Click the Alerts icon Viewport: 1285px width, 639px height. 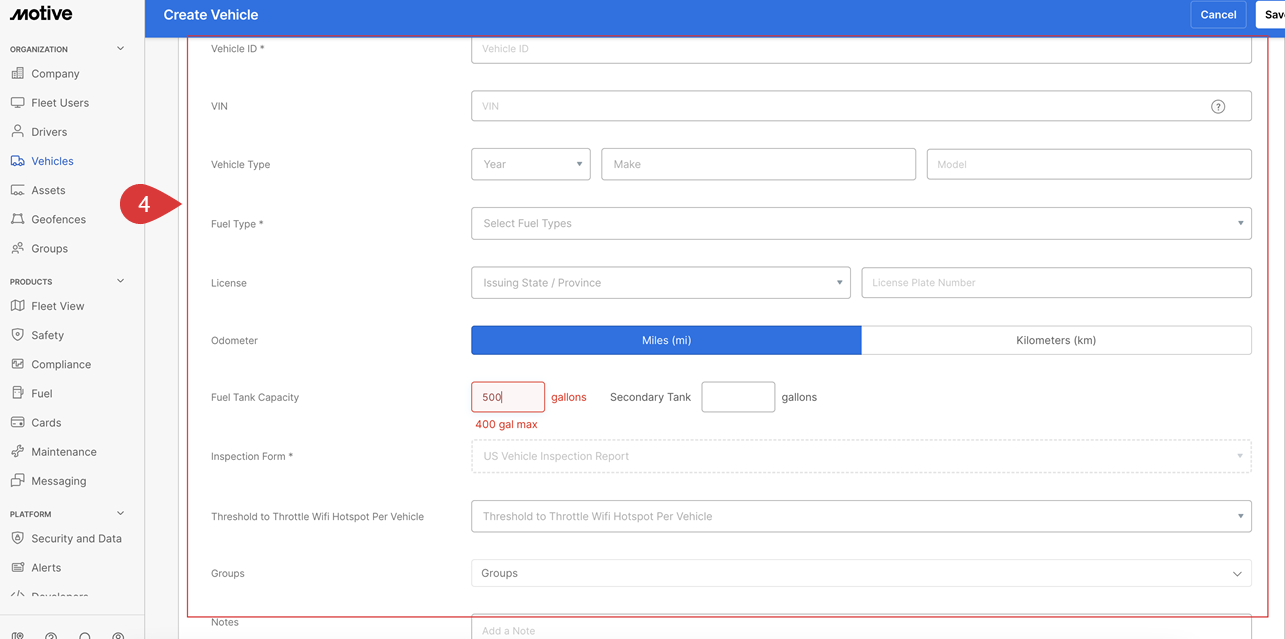[17, 566]
